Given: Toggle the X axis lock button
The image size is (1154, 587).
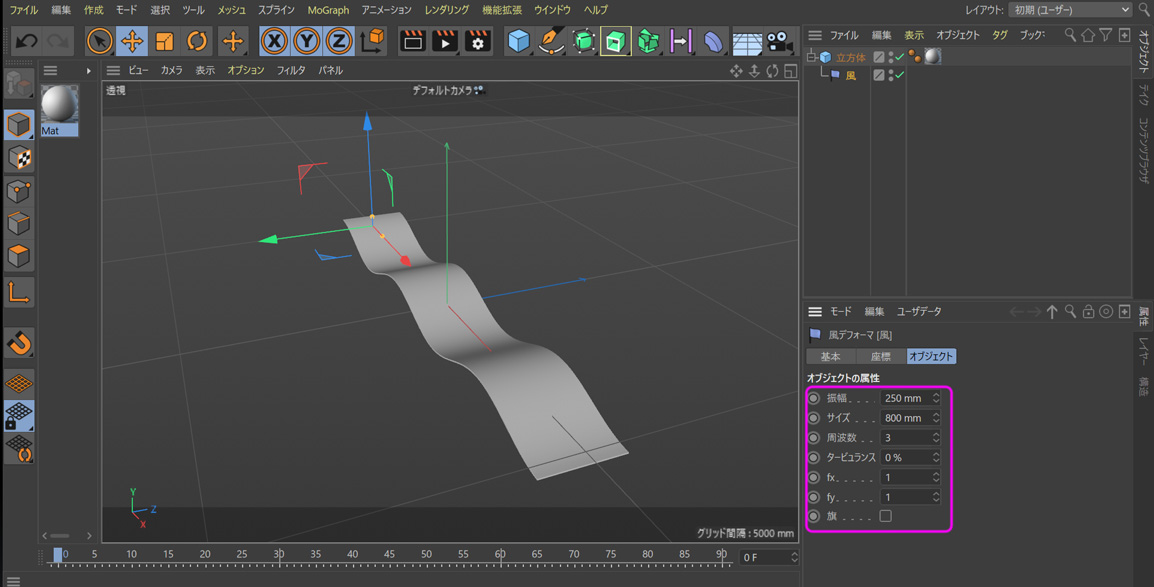Looking at the screenshot, I should click(x=274, y=41).
